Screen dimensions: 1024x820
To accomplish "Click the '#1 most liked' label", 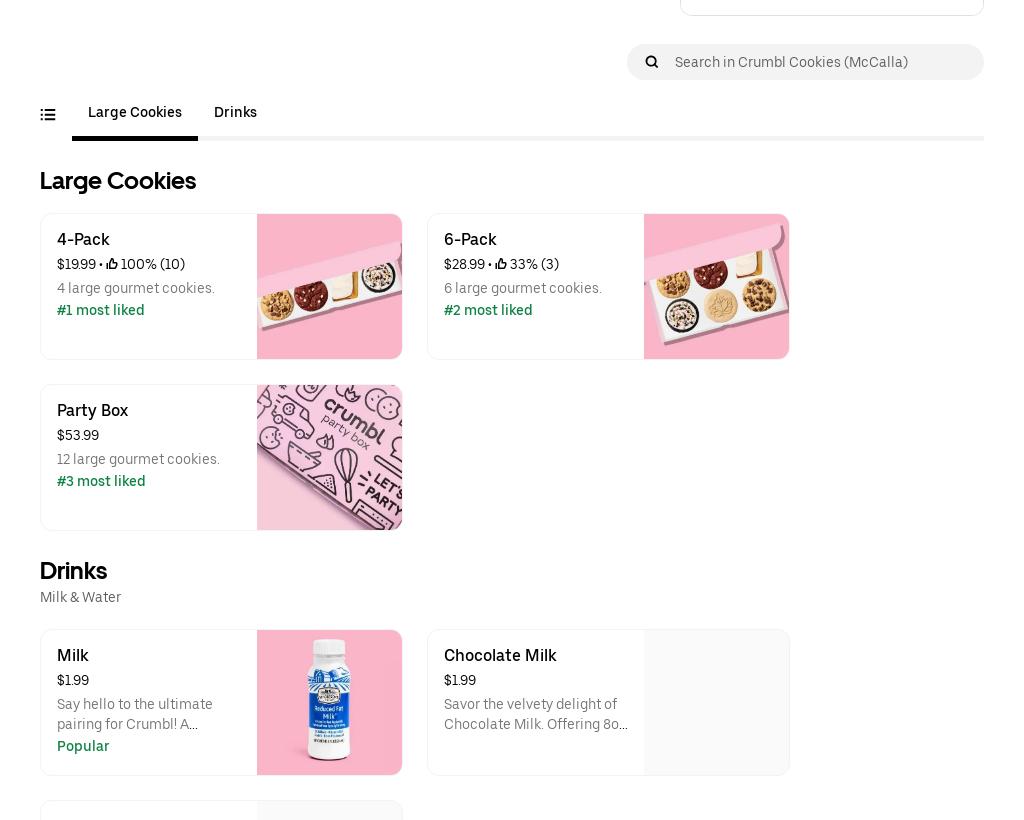I will pos(101,311).
